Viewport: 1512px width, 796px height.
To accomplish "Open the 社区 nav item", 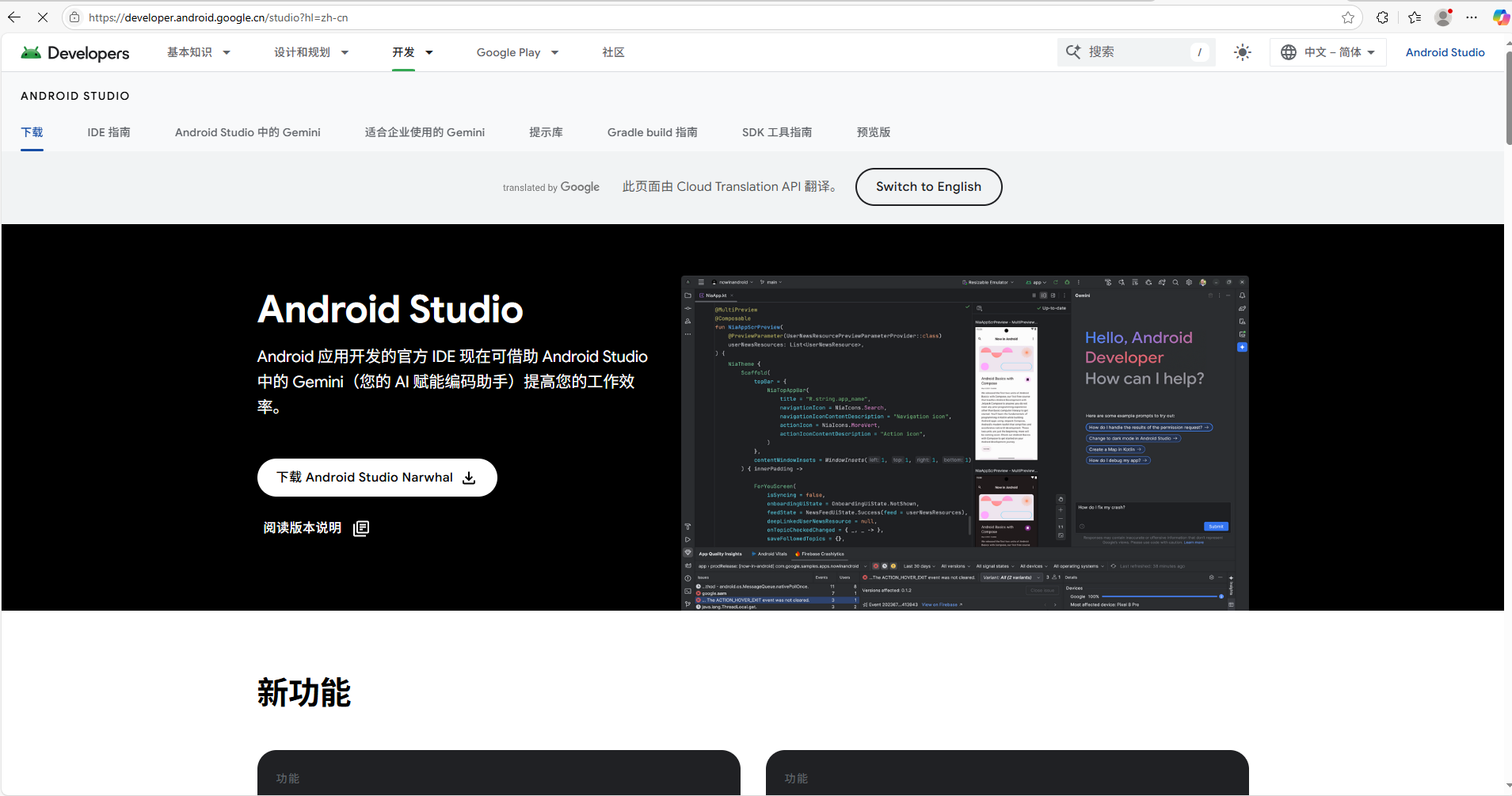I will pyautogui.click(x=613, y=52).
